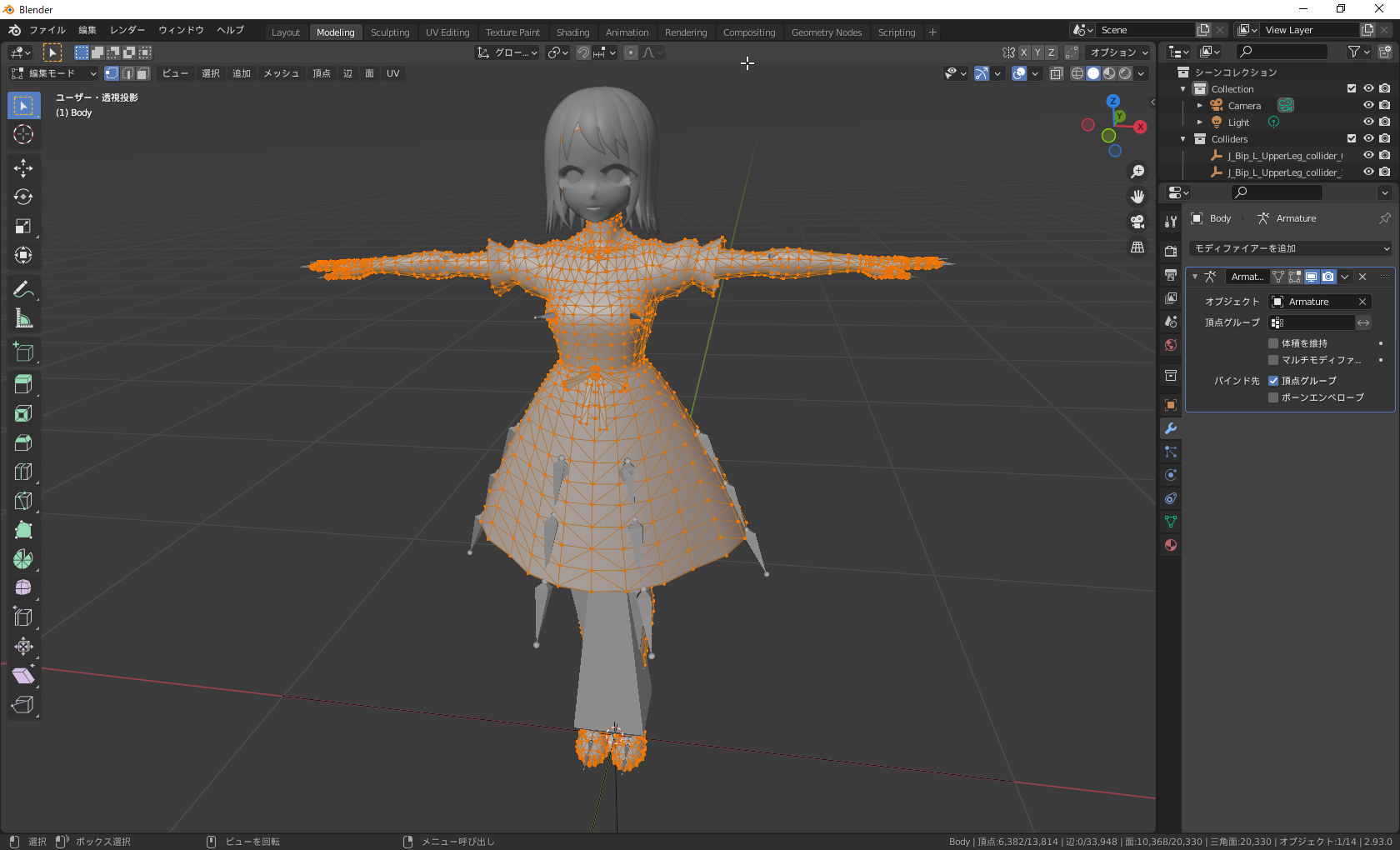This screenshot has height=850, width=1400.
Task: Hide the Camera object in the outliner
Action: (1367, 105)
